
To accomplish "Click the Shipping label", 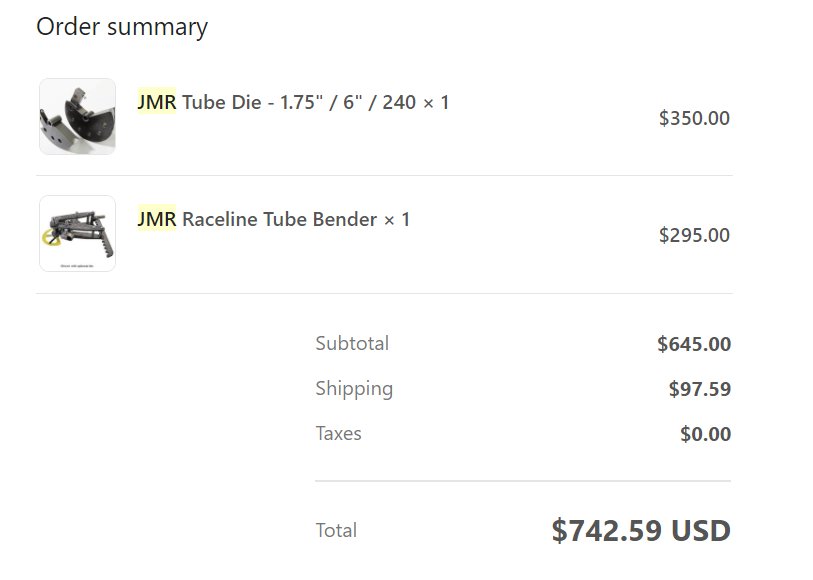I will pos(354,389).
